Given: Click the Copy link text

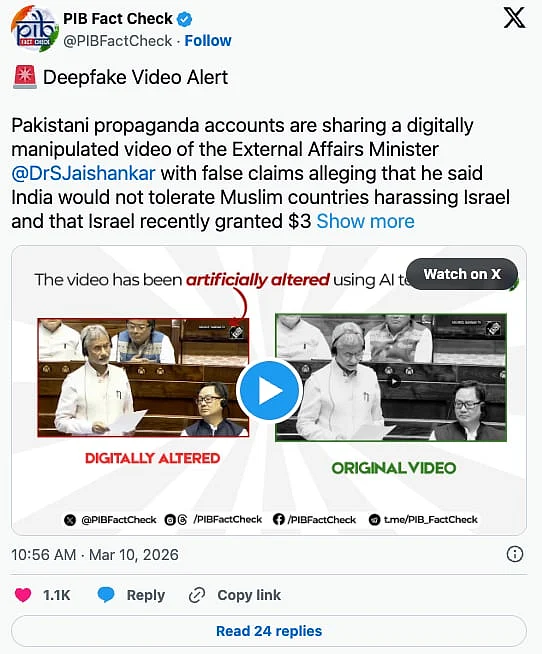Looking at the screenshot, I should pos(249,595).
